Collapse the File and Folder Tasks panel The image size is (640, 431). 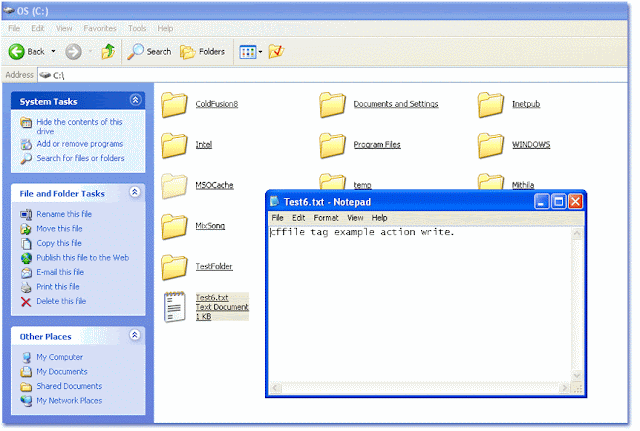point(135,192)
